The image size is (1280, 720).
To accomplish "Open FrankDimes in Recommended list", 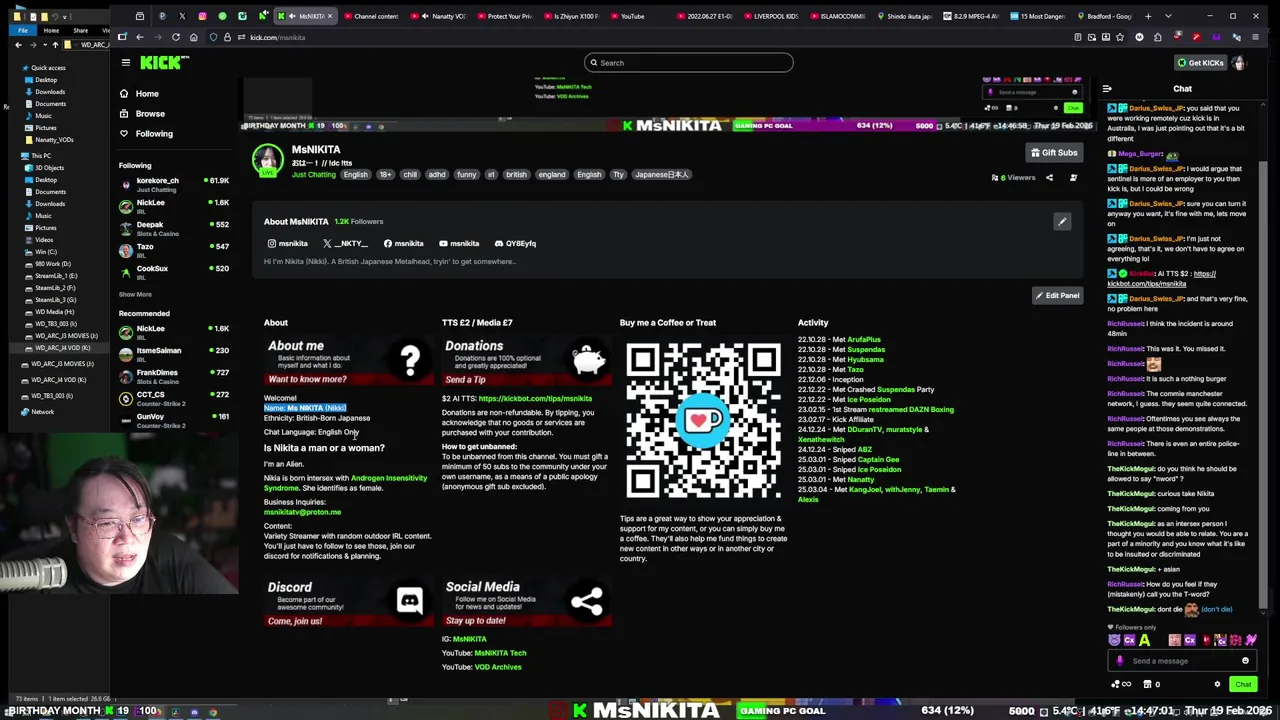I will (173, 376).
